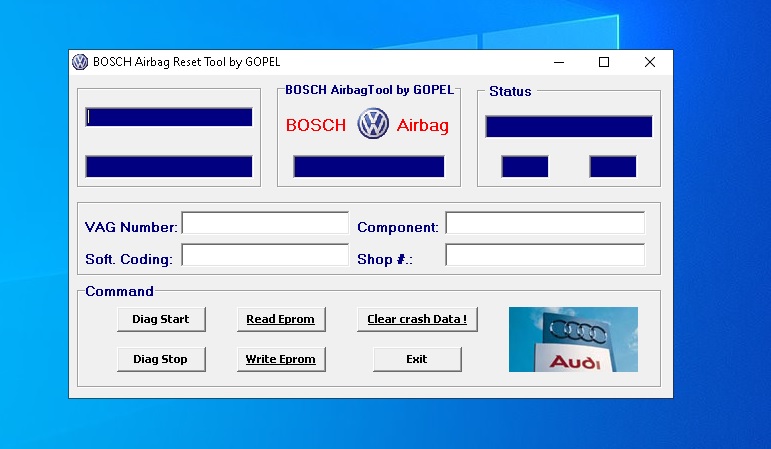Image resolution: width=771 pixels, height=449 pixels.
Task: Click the blue bar under BOSCH Airbag logo
Action: pyautogui.click(x=369, y=167)
